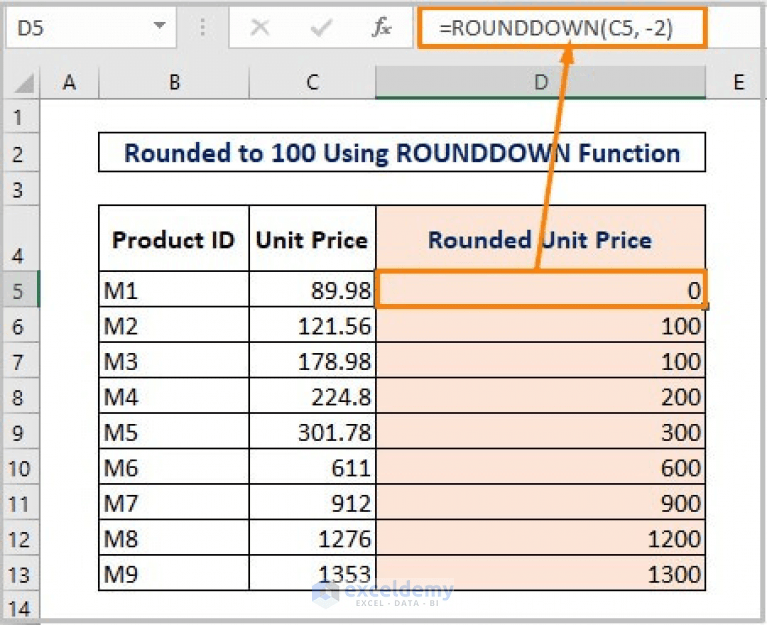
Task: Select rounded price cell showing 200
Action: click(541, 396)
